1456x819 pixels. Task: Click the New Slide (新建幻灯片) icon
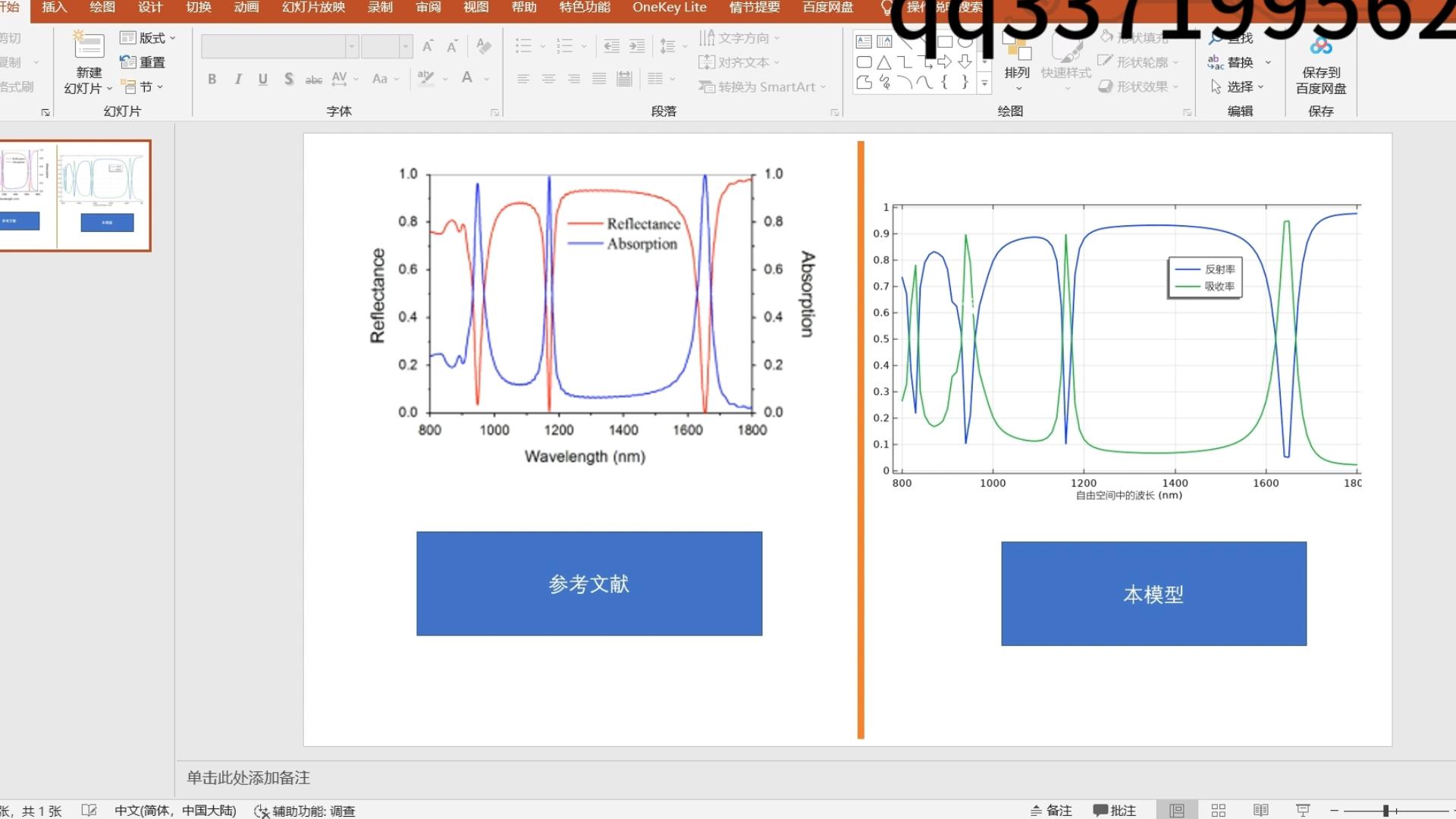click(89, 46)
